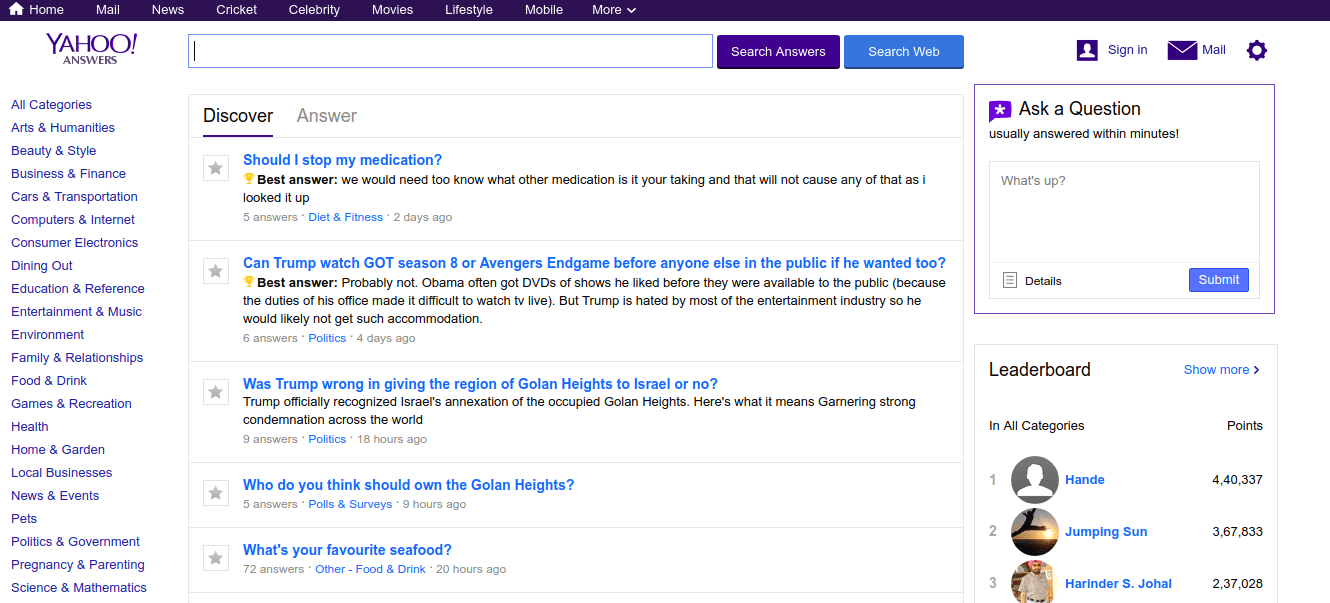Click the Sign in link

(x=1128, y=50)
